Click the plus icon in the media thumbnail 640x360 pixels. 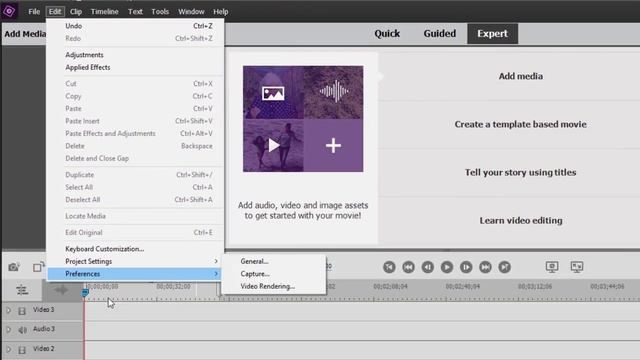point(333,145)
